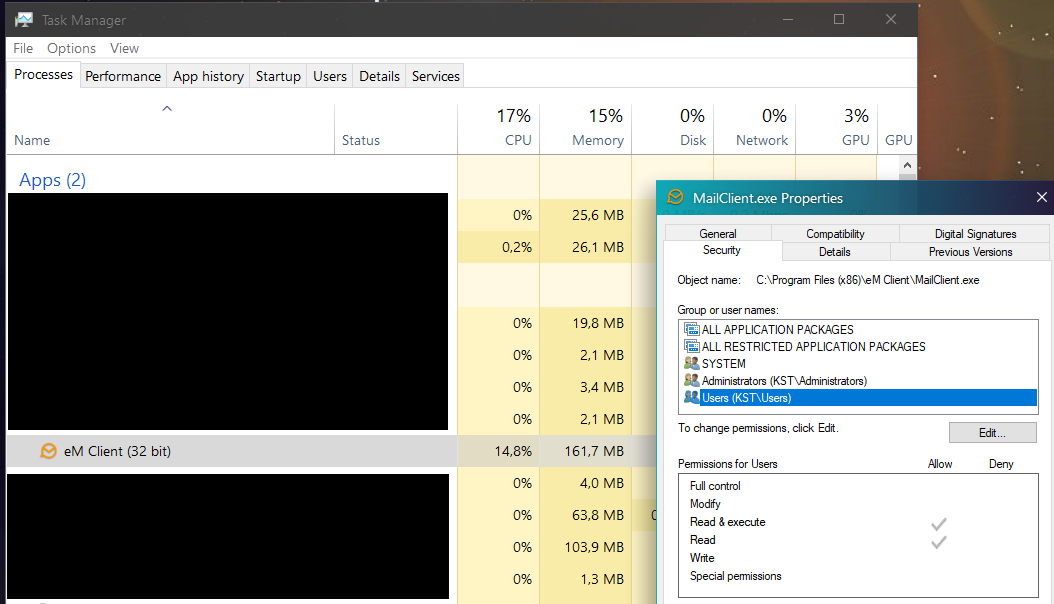Open the View menu

[x=124, y=48]
